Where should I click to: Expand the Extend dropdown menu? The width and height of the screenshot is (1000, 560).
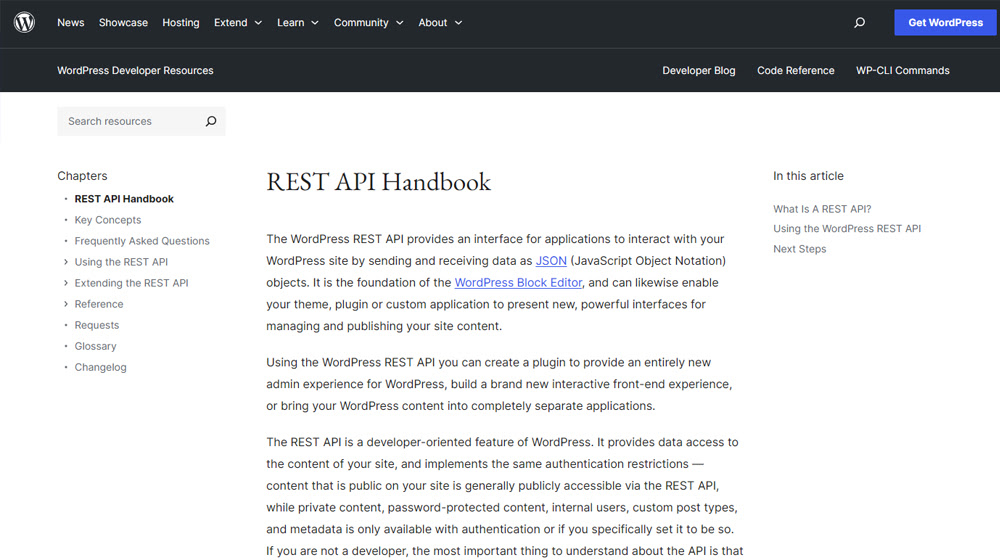pos(238,22)
